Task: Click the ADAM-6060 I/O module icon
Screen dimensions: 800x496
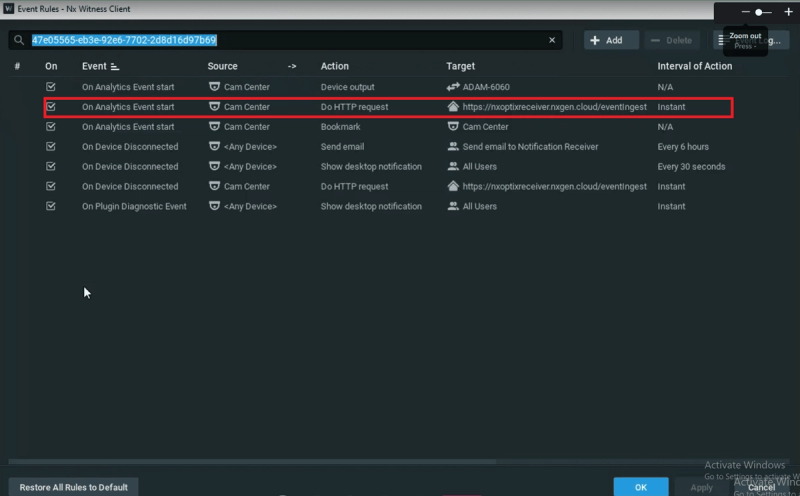Action: click(453, 87)
